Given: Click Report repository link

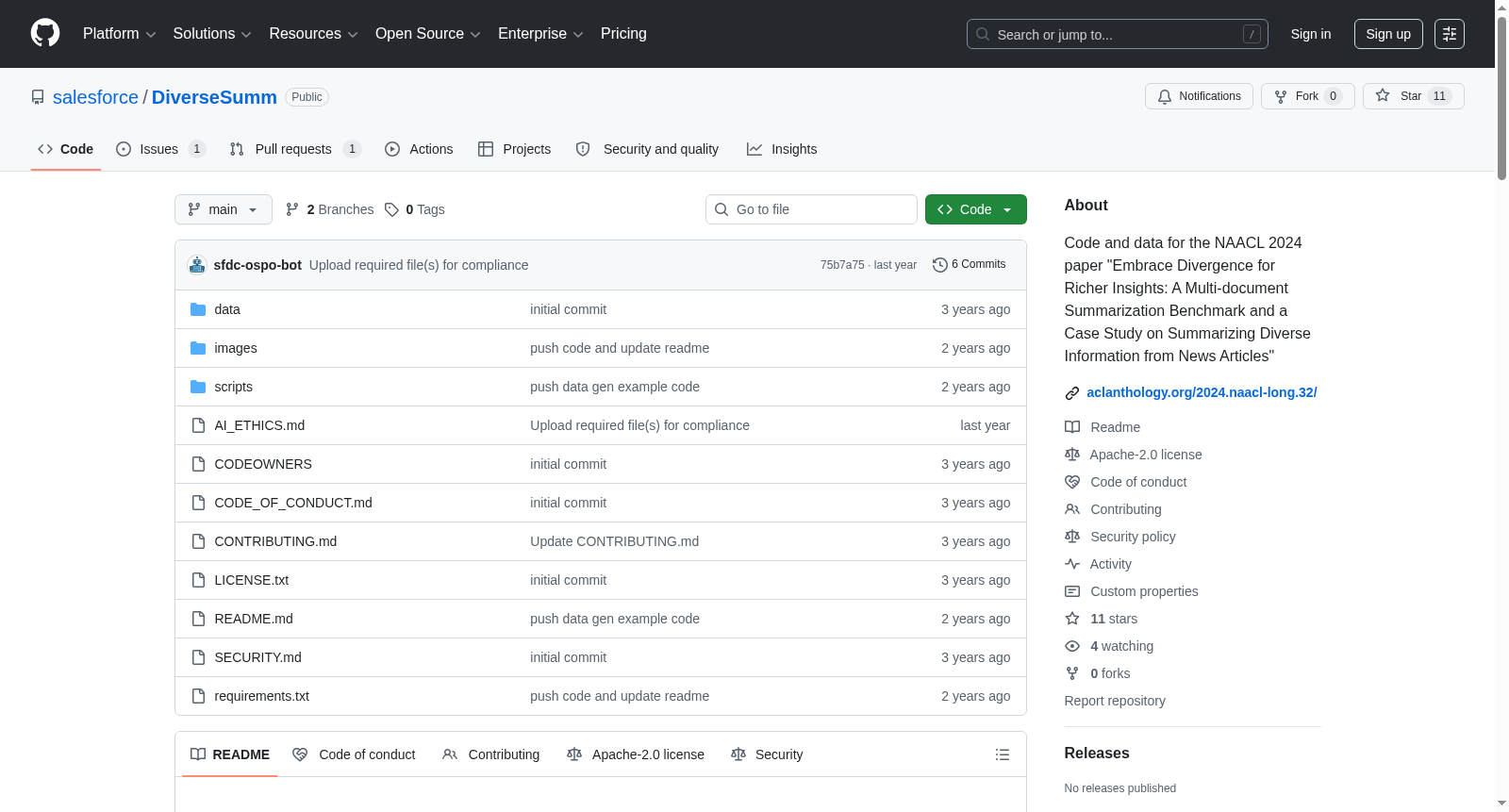Looking at the screenshot, I should coord(1115,701).
